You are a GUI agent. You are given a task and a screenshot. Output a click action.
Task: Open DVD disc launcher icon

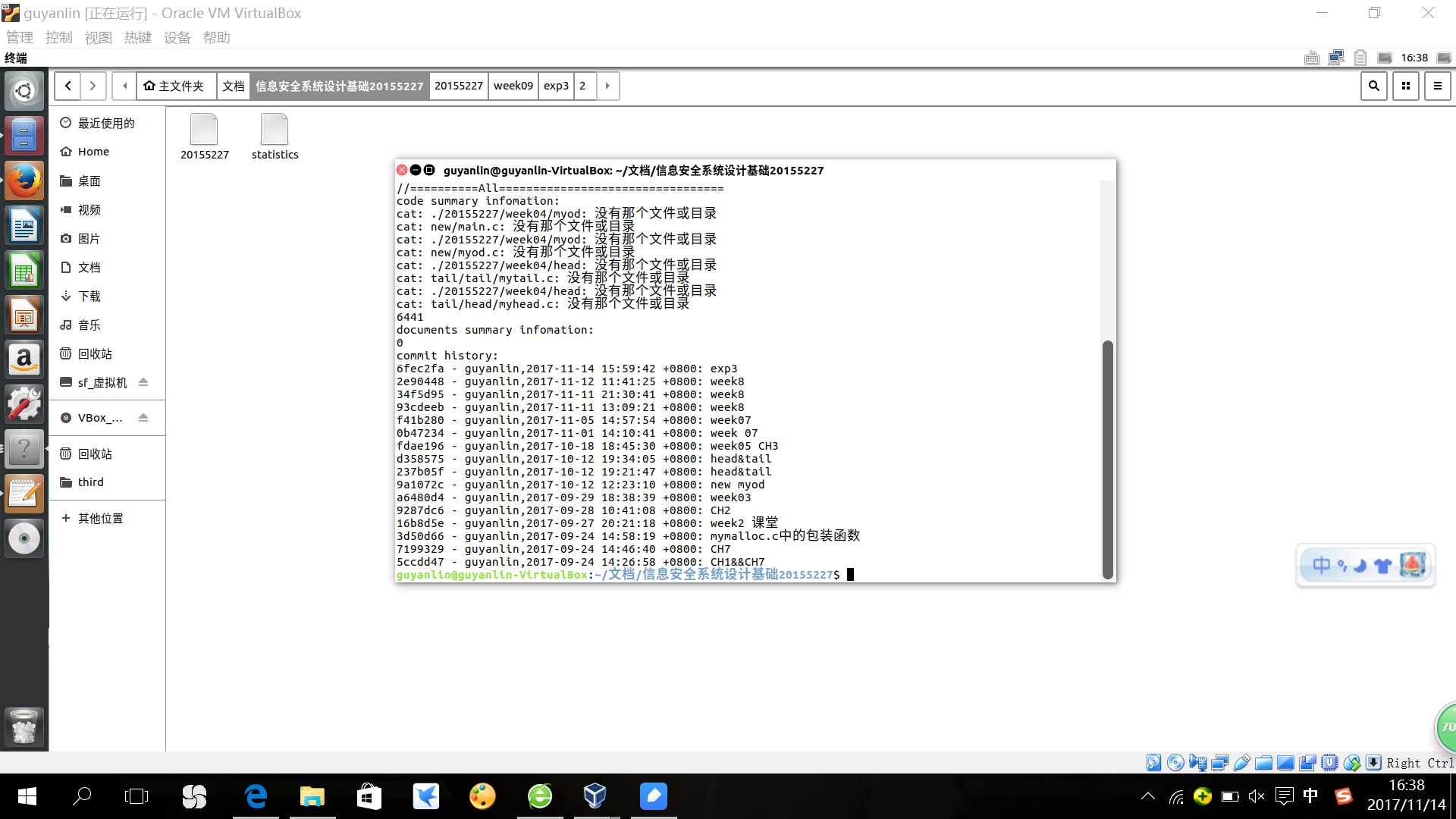[24, 538]
